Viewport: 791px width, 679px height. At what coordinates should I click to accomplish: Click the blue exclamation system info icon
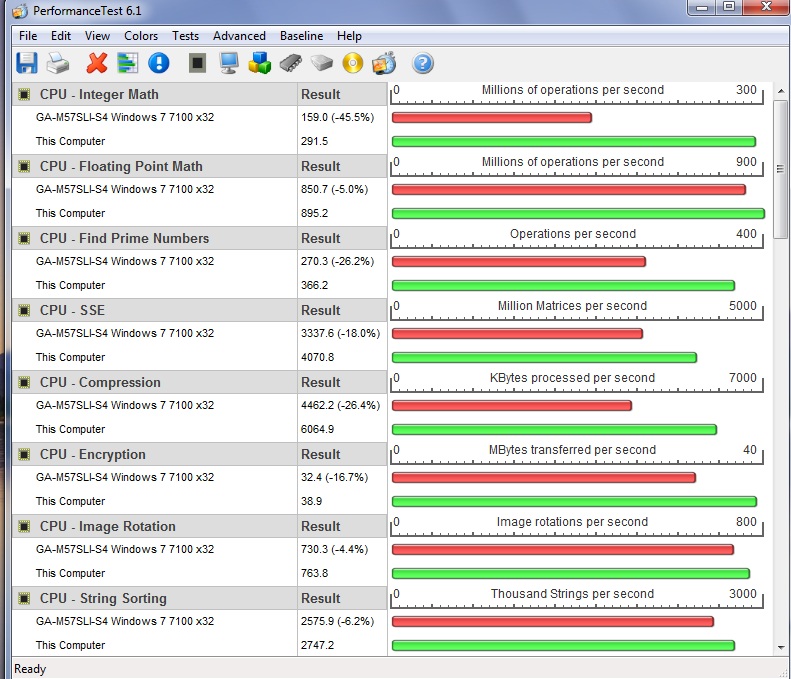point(159,64)
